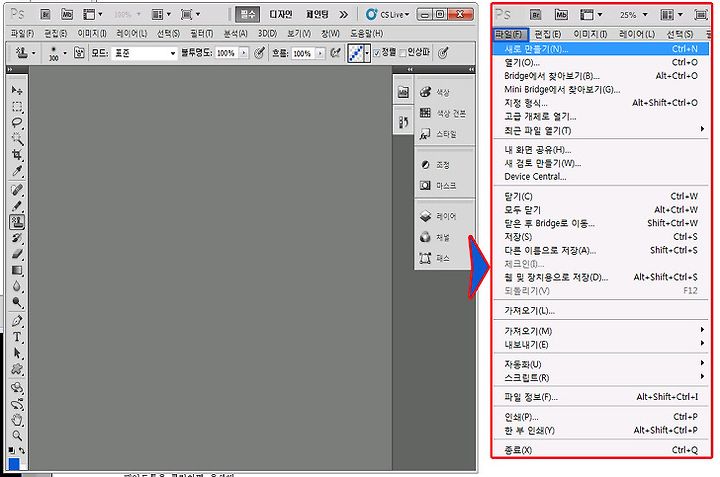Toggle the 인상파 checkbox
Viewport: 720px width, 477px height.
[403, 53]
